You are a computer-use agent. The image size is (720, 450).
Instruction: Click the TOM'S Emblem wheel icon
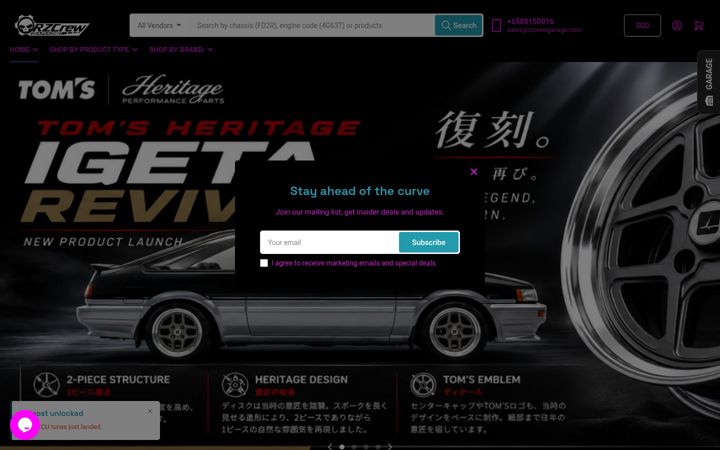[423, 385]
